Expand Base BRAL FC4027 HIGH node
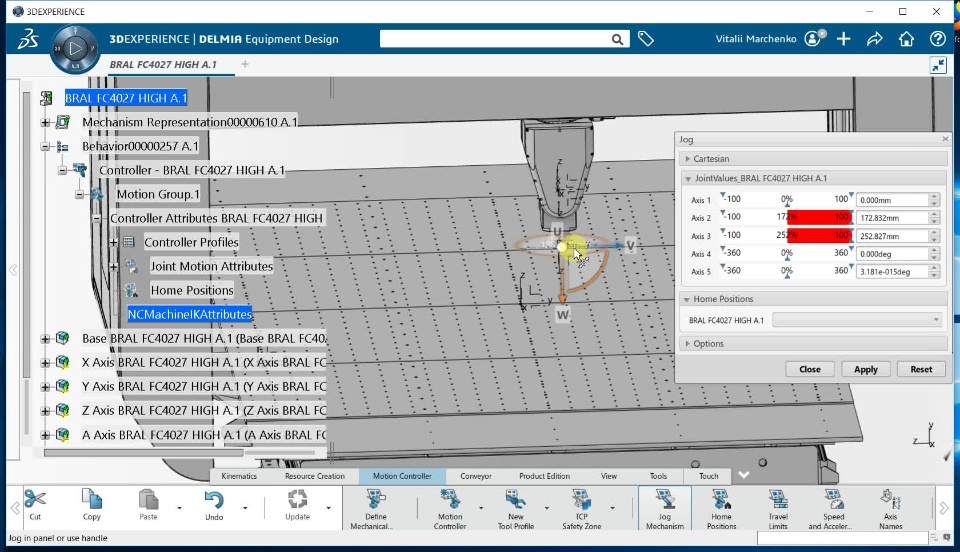This screenshot has width=960, height=552. pyautogui.click(x=45, y=338)
